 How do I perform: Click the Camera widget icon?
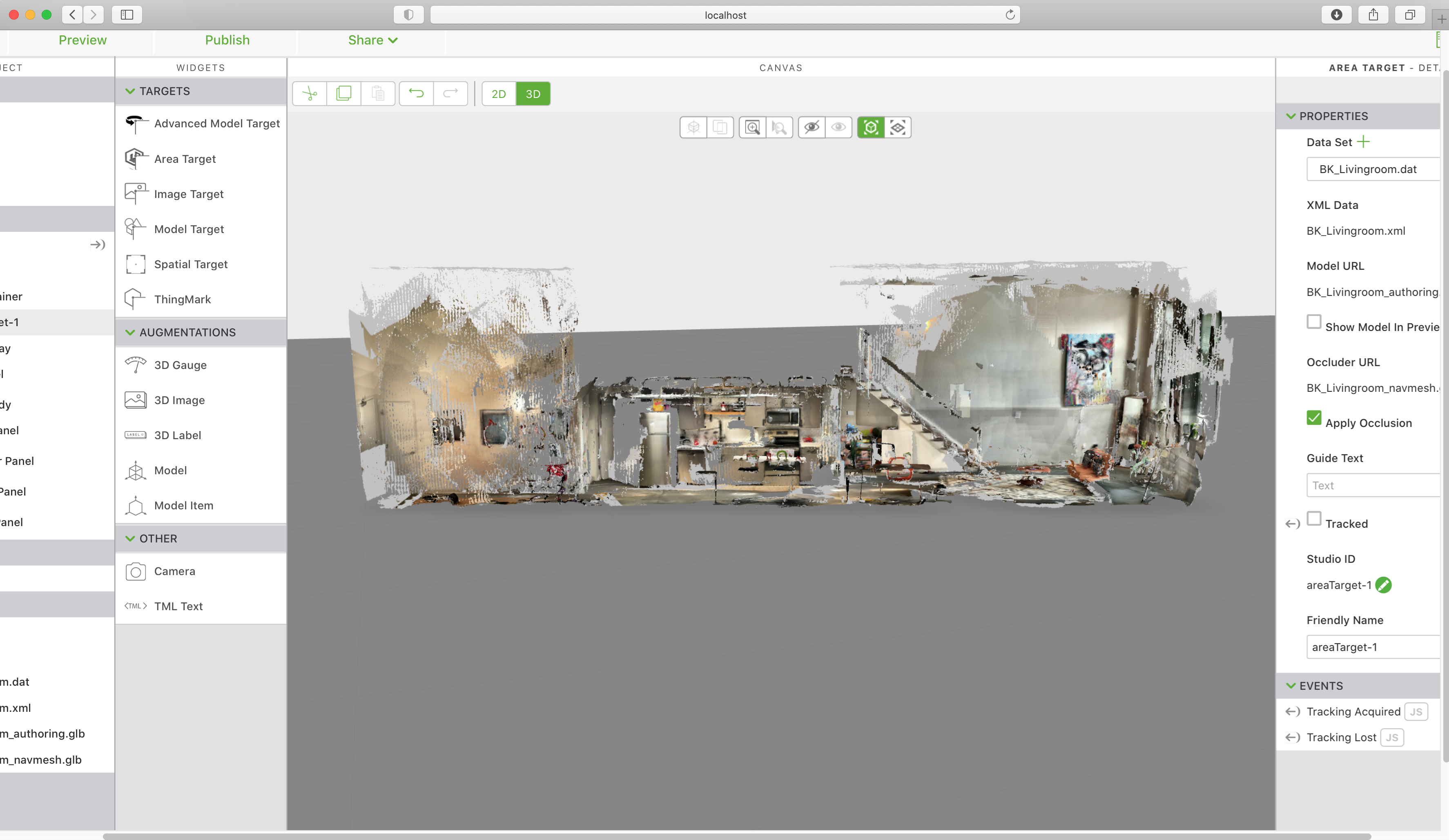click(136, 571)
